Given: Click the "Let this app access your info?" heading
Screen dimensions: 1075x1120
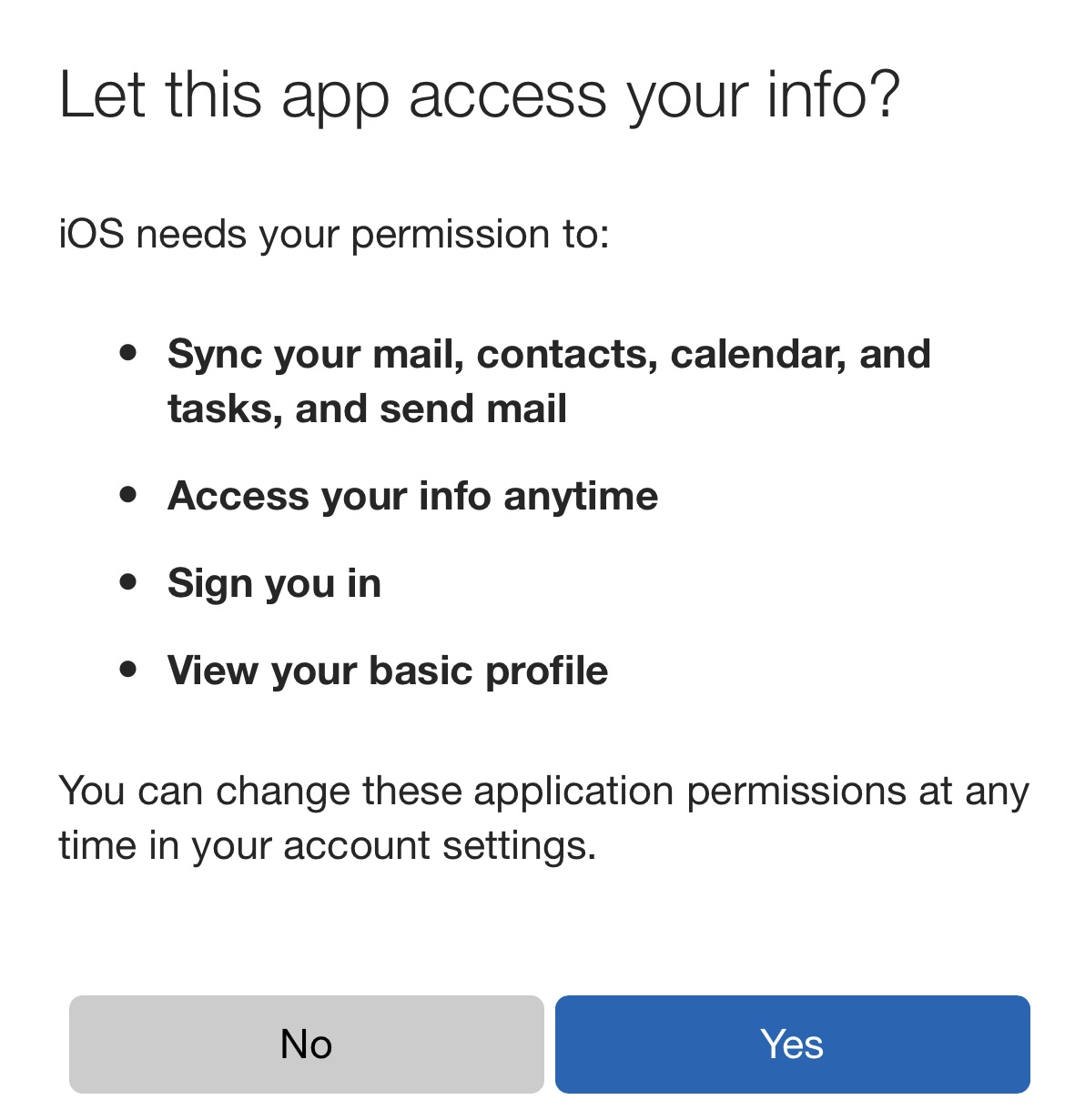Looking at the screenshot, I should point(480,95).
